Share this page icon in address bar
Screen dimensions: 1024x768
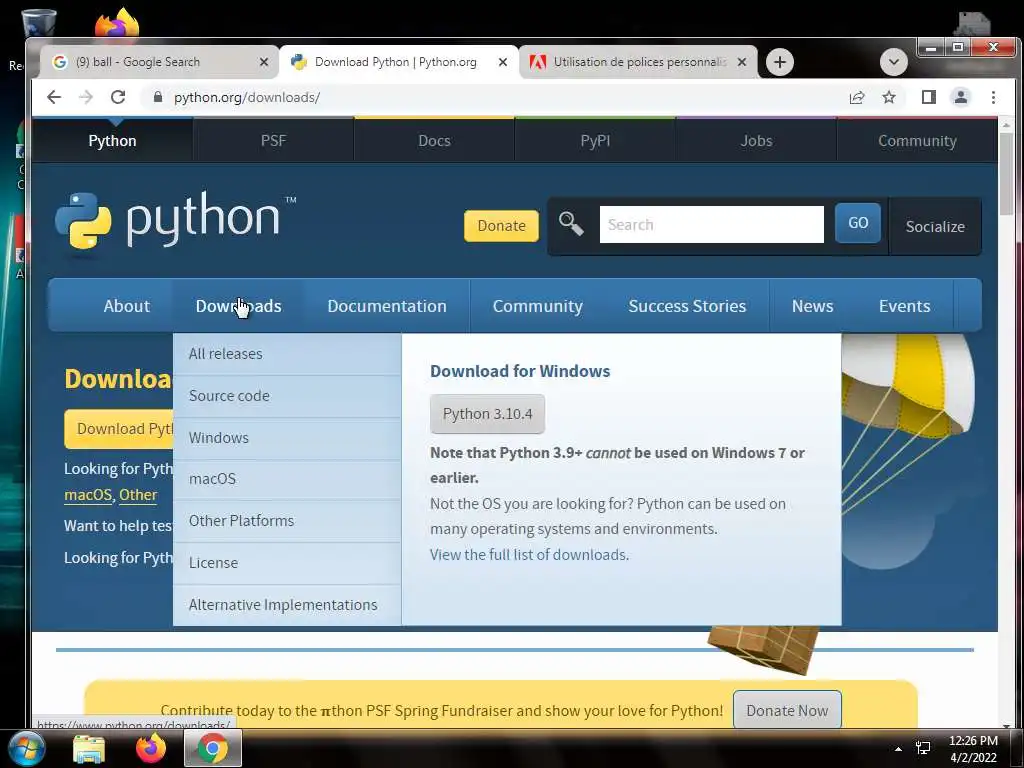pyautogui.click(x=857, y=97)
